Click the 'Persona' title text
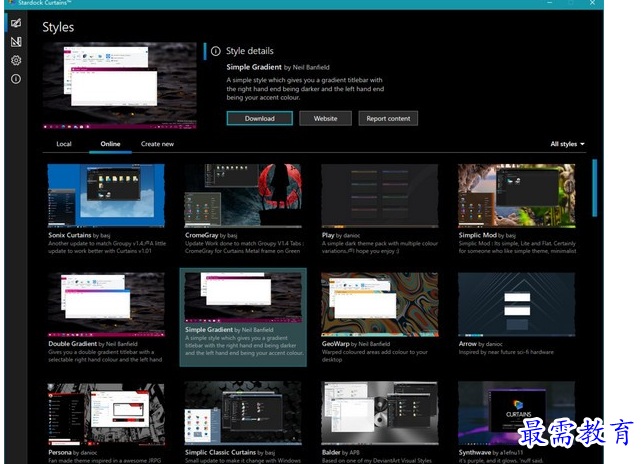The height and width of the screenshot is (464, 642). 60,453
